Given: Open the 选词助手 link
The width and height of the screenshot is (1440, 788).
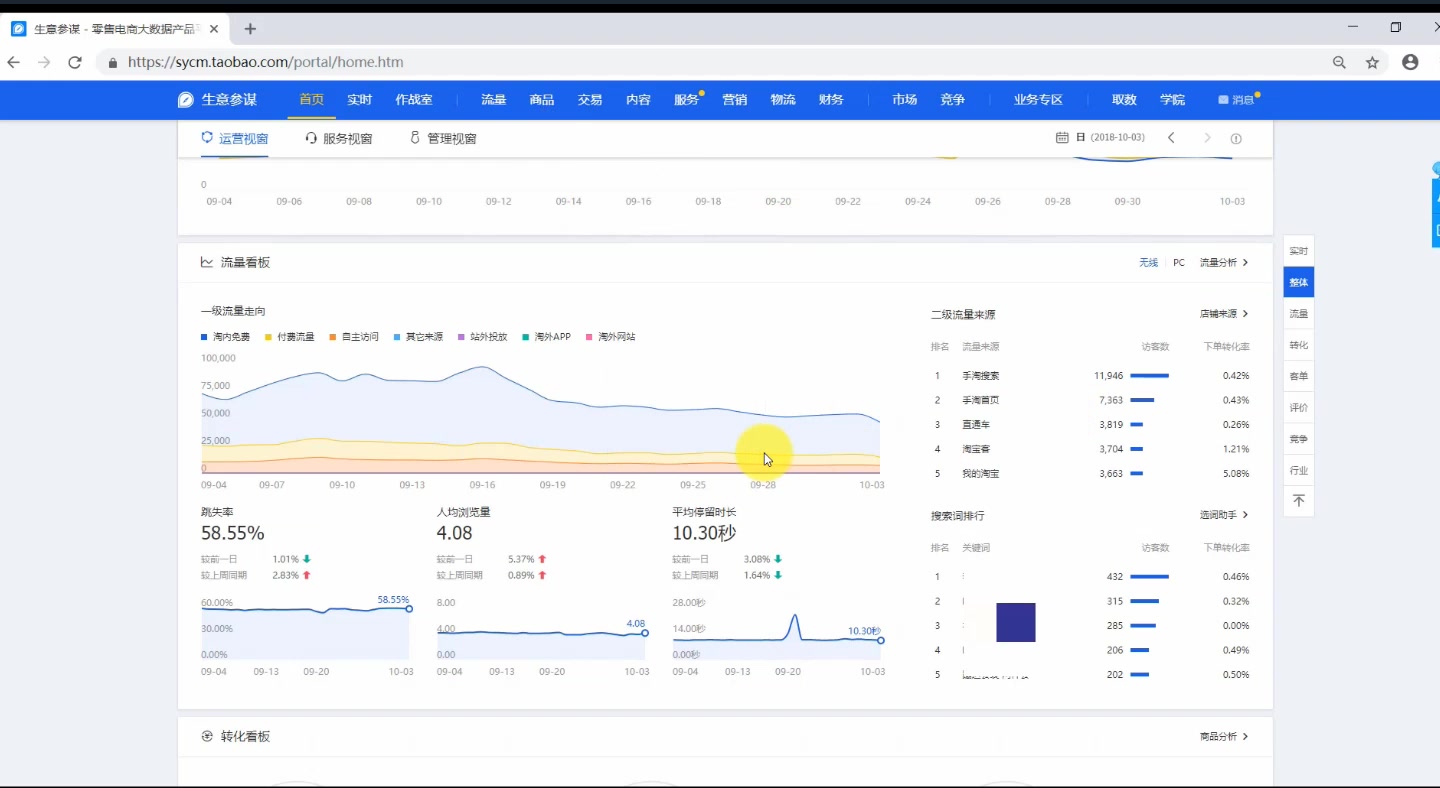Looking at the screenshot, I should [x=1224, y=515].
